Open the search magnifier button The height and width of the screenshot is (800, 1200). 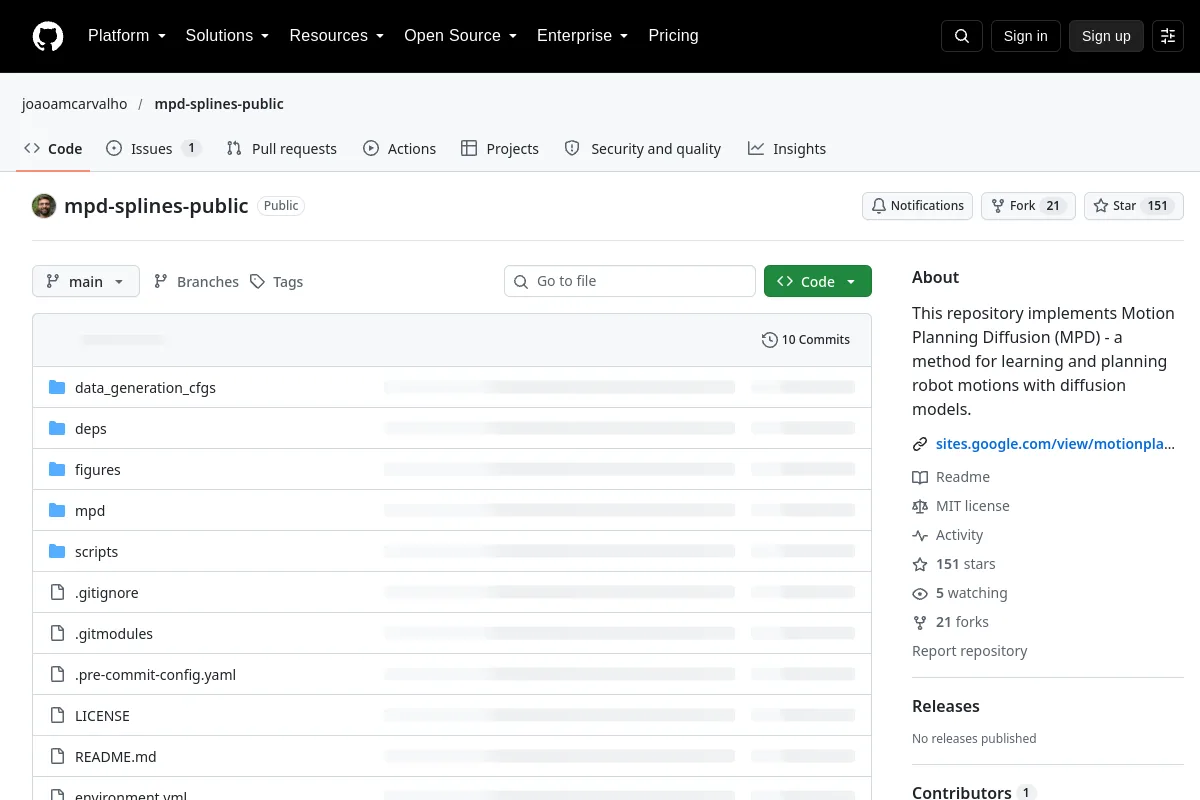point(962,36)
